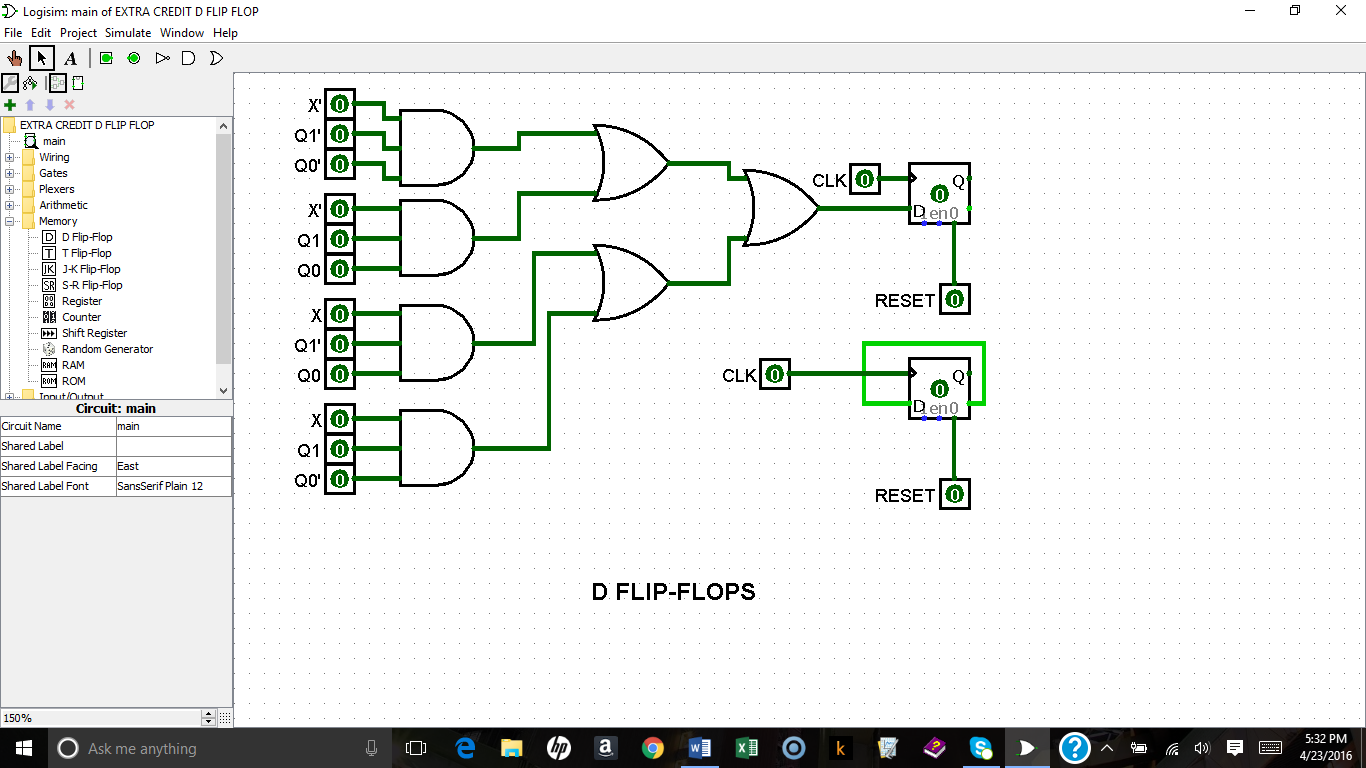1366x768 pixels.
Task: Select the Poke tool hand icon
Action: point(15,58)
